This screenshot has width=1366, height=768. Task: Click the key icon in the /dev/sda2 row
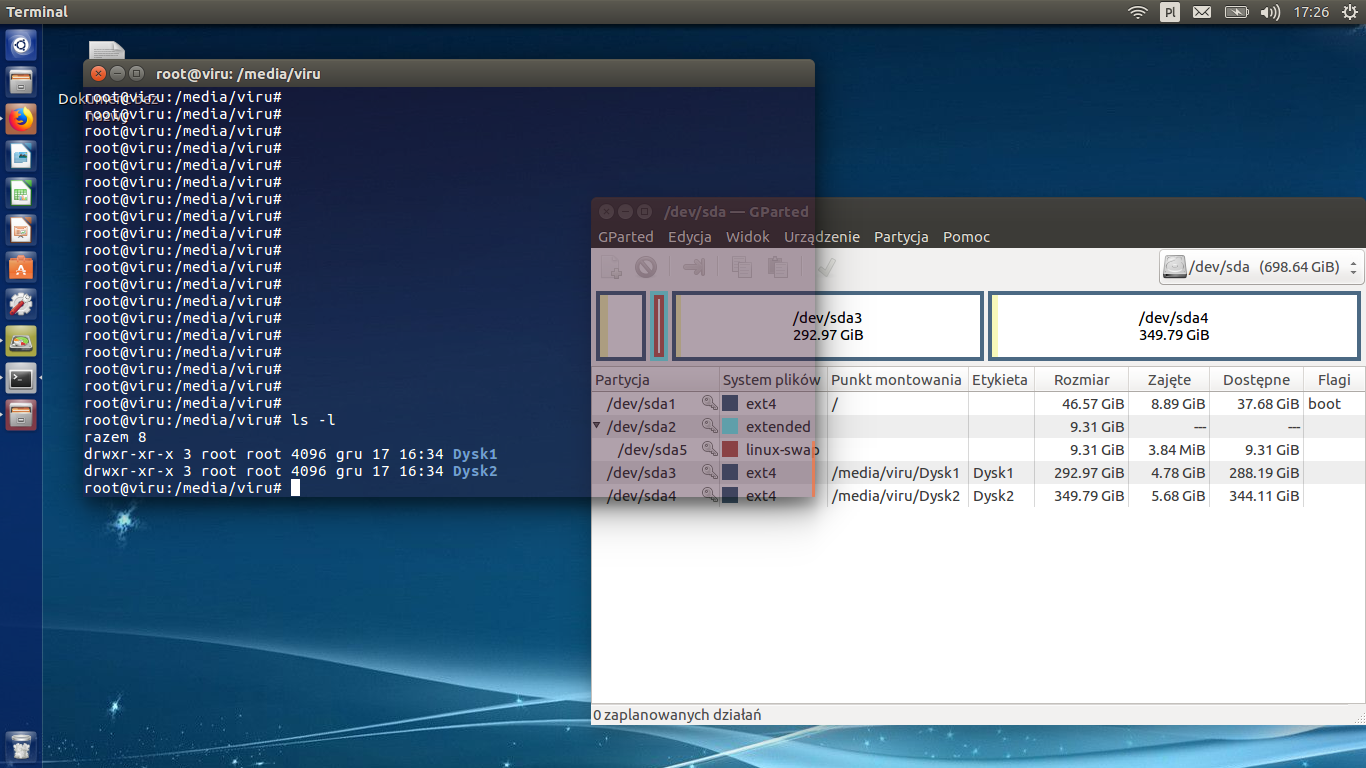click(x=710, y=427)
